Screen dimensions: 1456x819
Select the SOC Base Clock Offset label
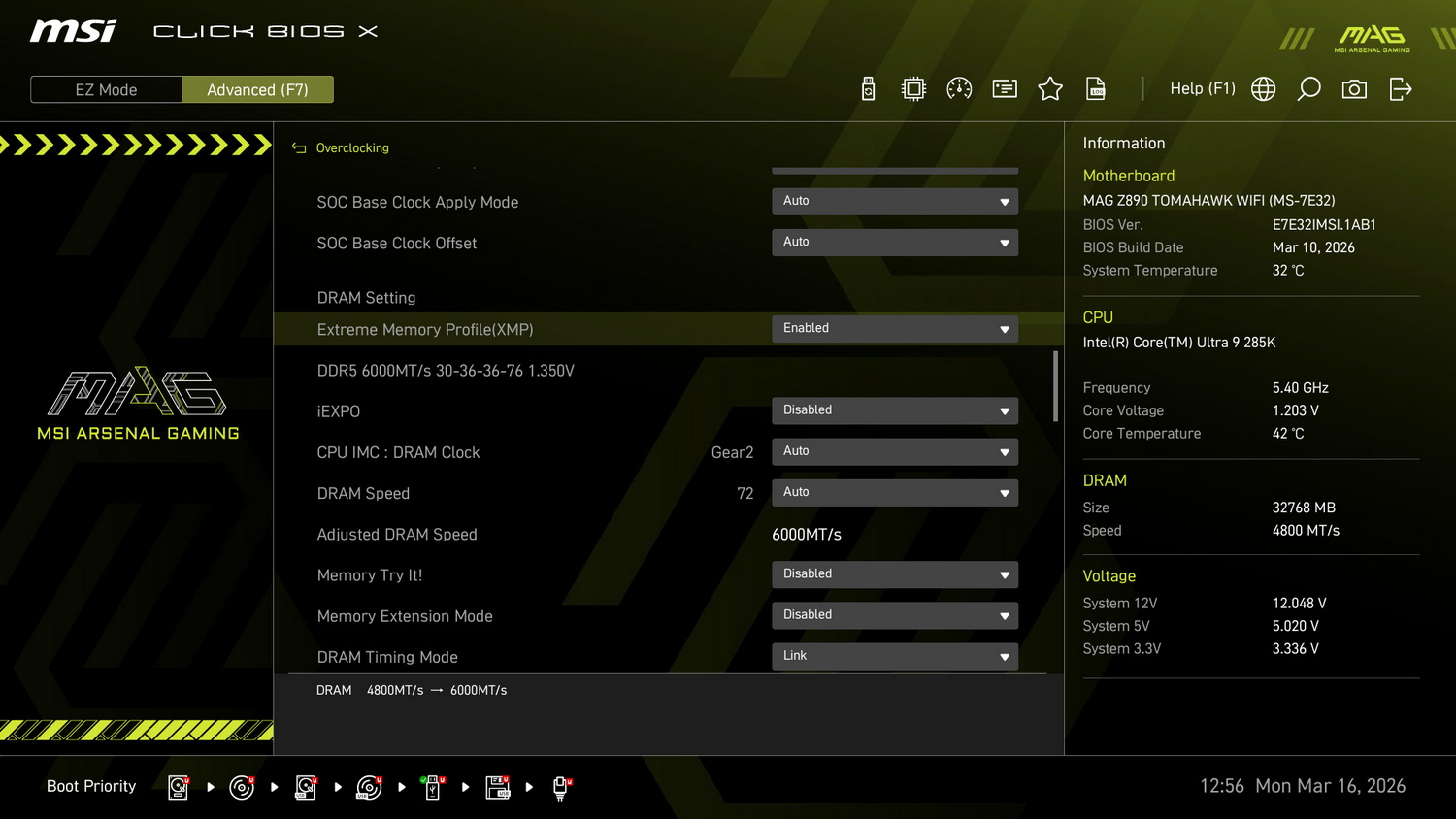pos(397,243)
